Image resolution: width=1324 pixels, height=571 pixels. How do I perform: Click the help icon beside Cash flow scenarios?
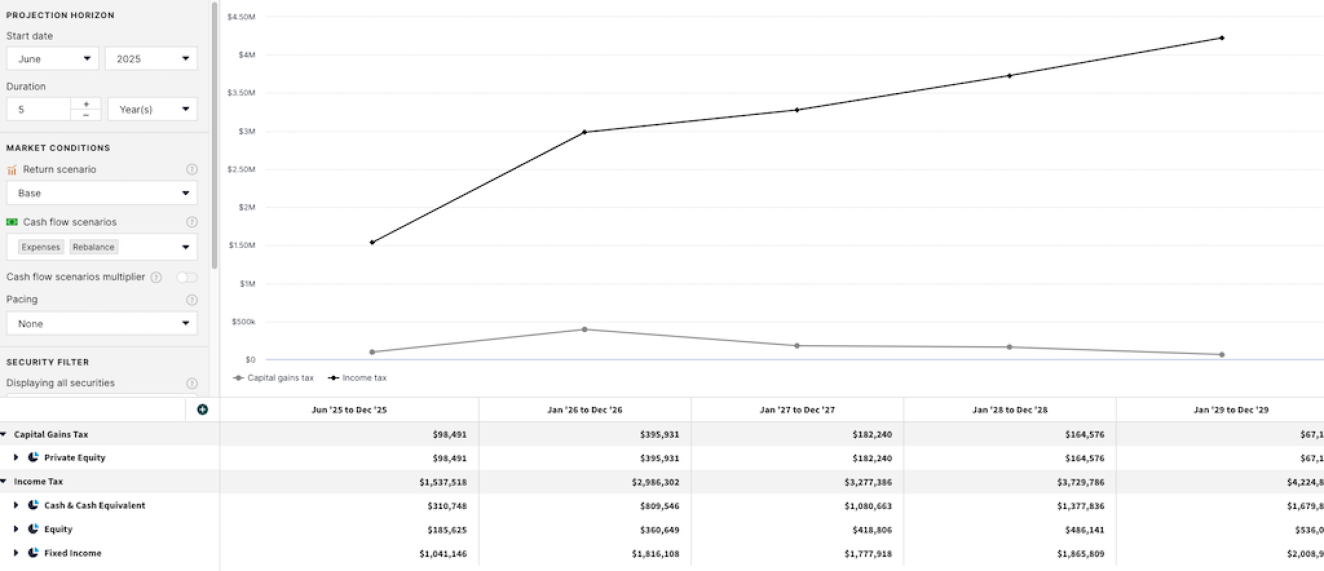pyautogui.click(x=192, y=222)
